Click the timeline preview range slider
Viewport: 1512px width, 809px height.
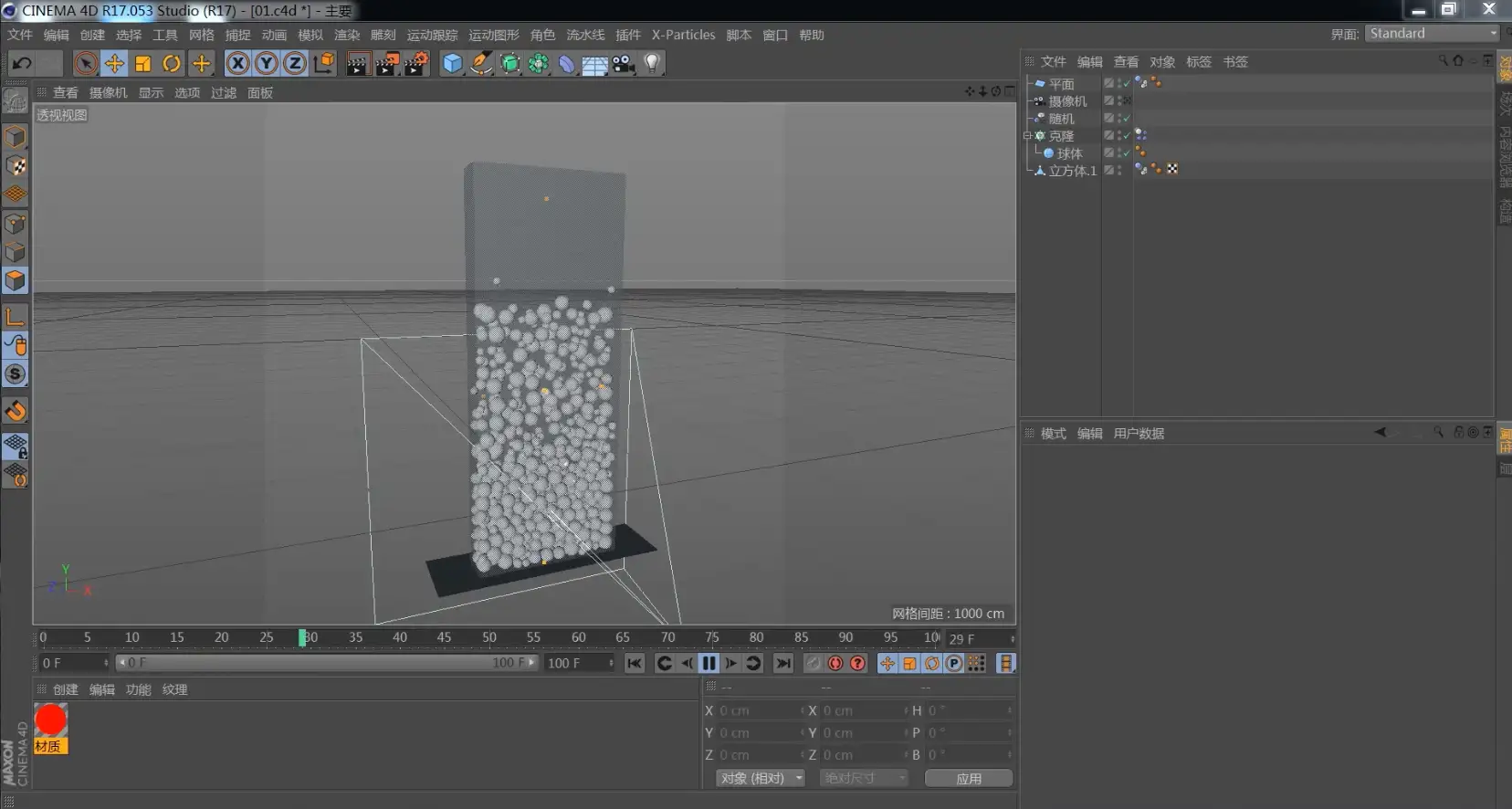[x=327, y=663]
